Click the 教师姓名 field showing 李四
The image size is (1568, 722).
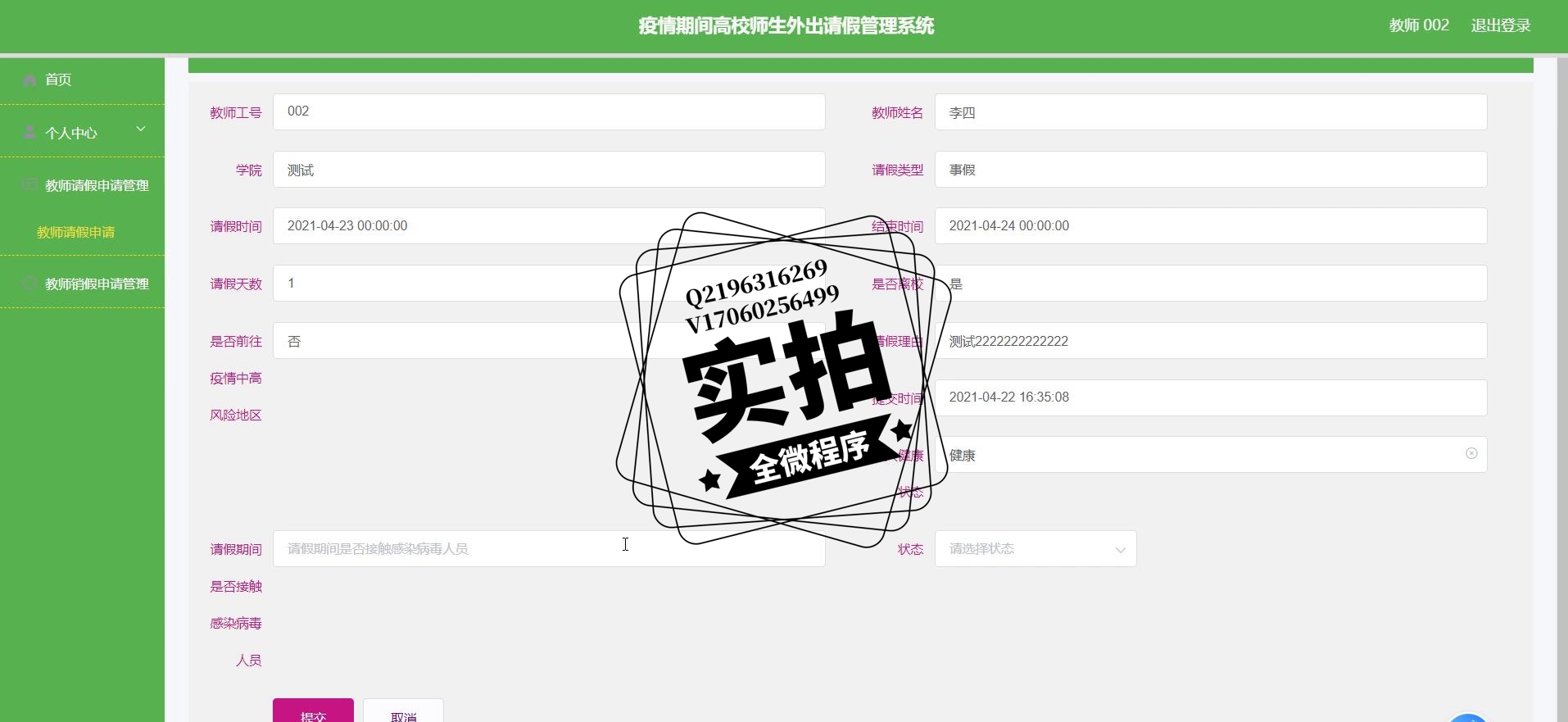click(1211, 111)
